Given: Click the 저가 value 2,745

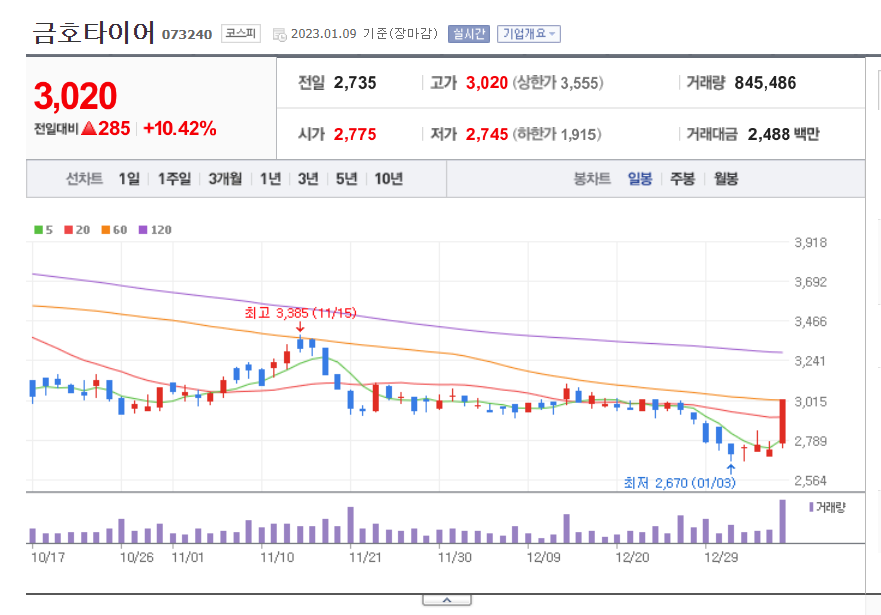Looking at the screenshot, I should tap(487, 135).
